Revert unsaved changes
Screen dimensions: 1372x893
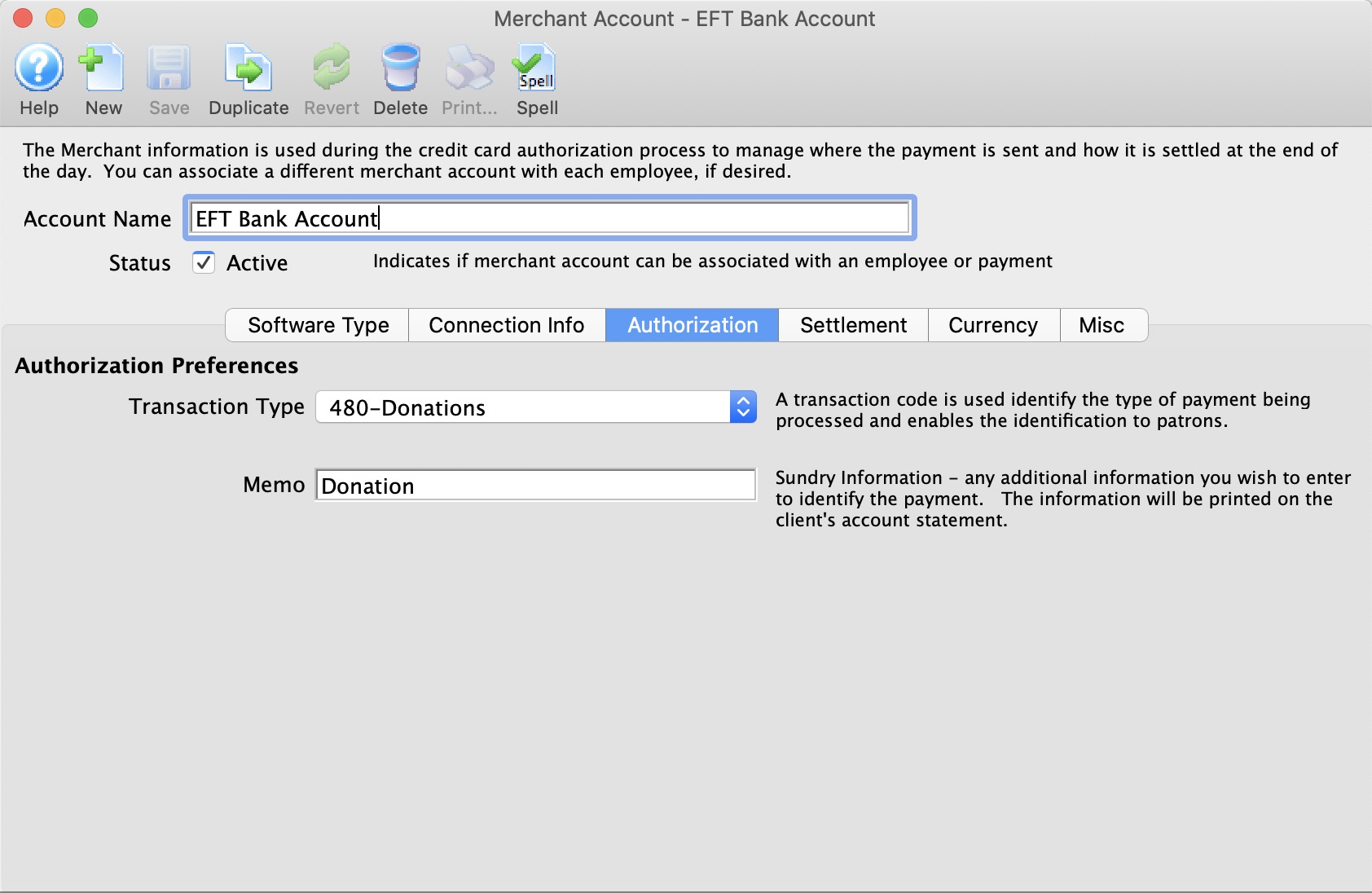click(331, 77)
